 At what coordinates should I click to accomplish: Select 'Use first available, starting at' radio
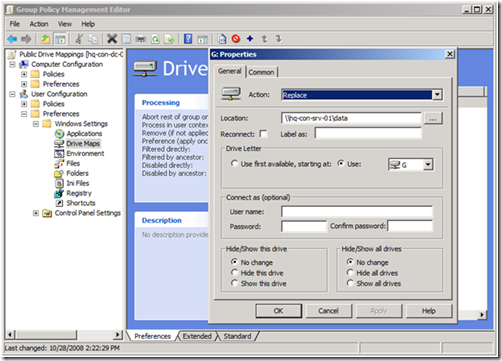pos(235,164)
